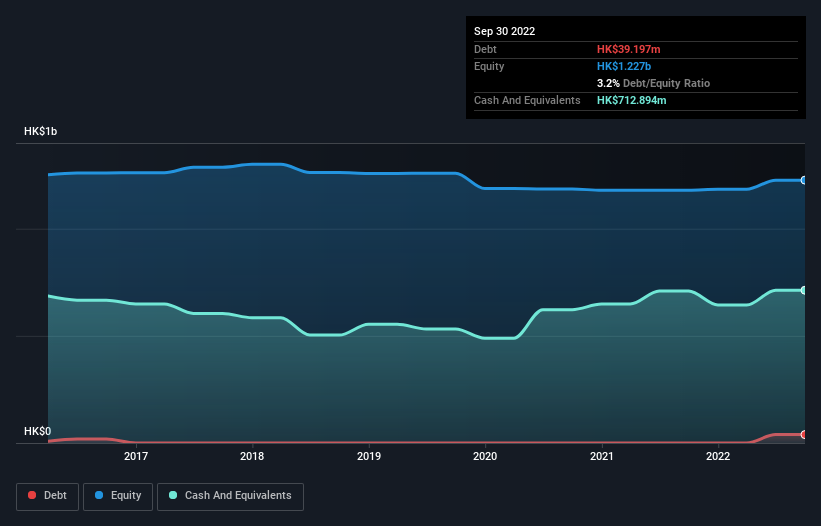821x526 pixels.
Task: Select the 2019 x-axis label
Action: [369, 456]
